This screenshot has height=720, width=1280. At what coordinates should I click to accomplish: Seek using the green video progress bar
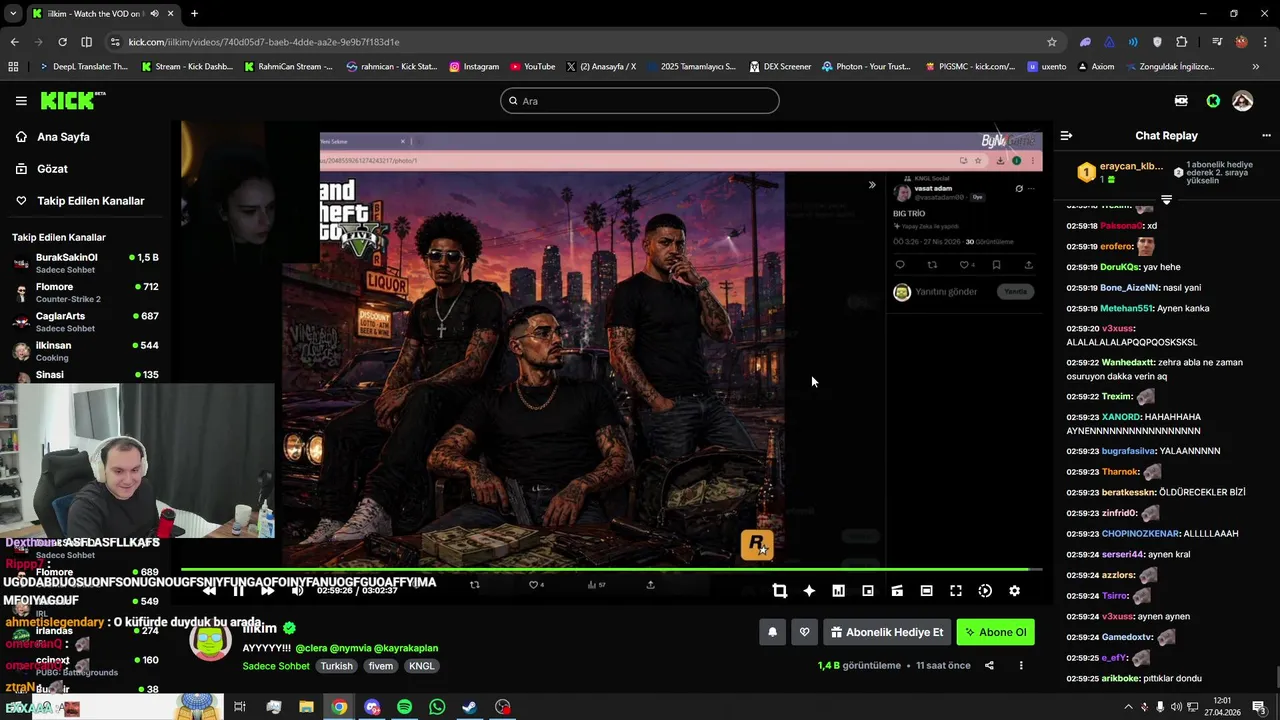coord(611,569)
